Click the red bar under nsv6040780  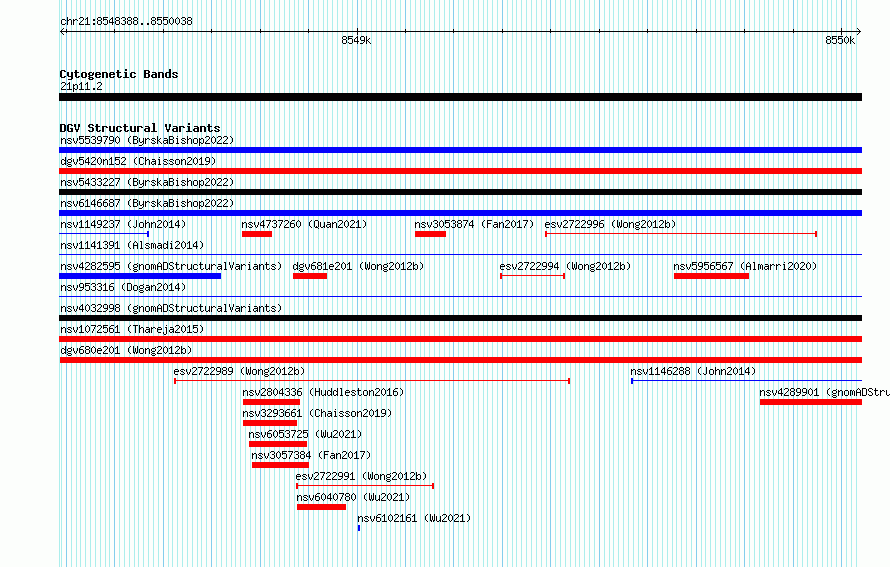pyautogui.click(x=321, y=507)
